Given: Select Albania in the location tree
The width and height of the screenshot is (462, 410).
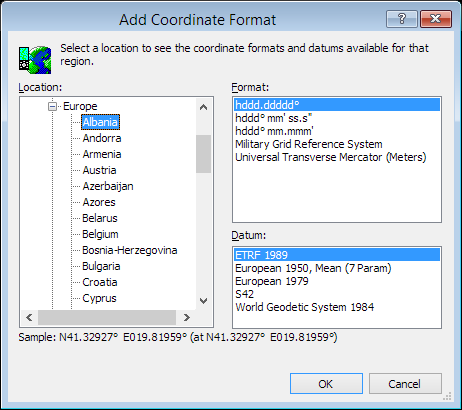Looking at the screenshot, I should (x=100, y=122).
